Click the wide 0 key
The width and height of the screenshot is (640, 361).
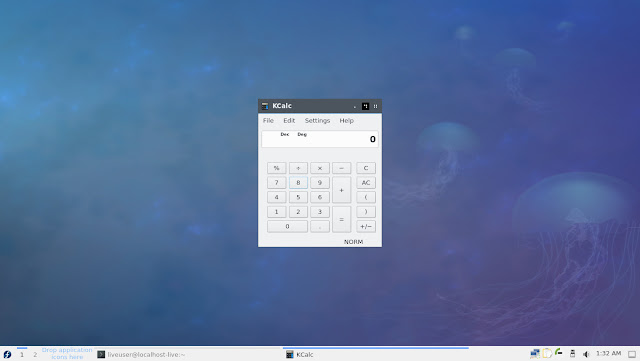tap(287, 226)
